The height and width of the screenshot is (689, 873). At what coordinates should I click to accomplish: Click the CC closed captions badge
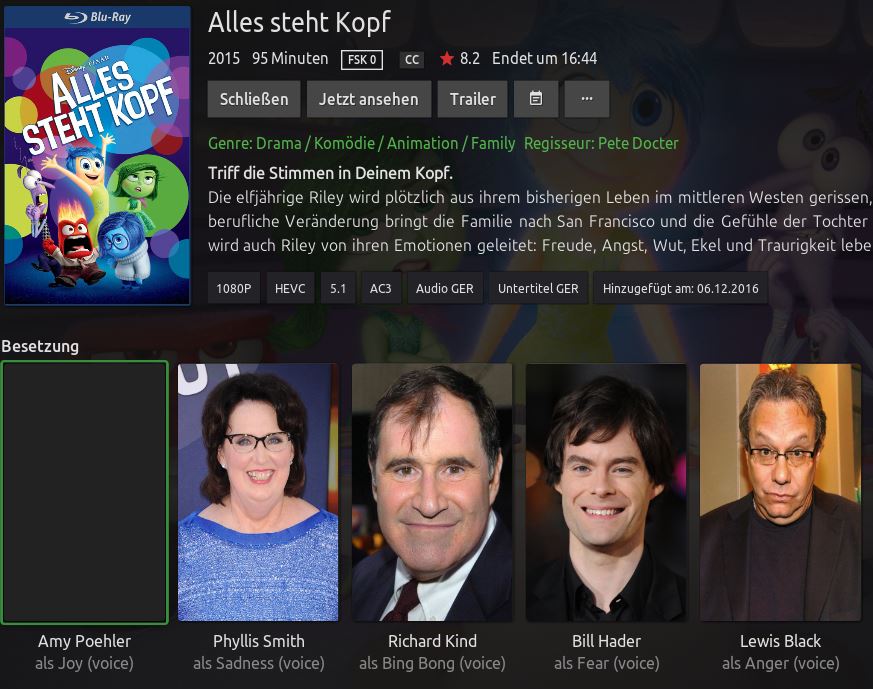(x=412, y=60)
